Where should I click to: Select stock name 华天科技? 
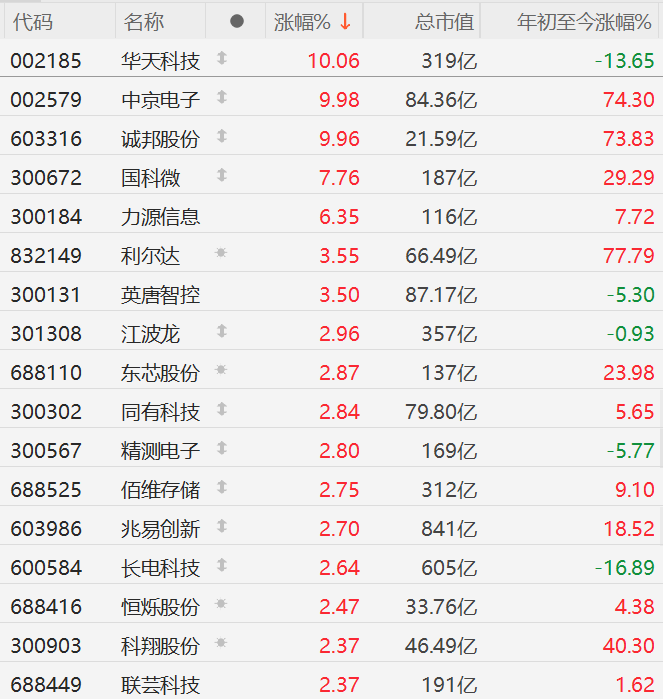(161, 61)
